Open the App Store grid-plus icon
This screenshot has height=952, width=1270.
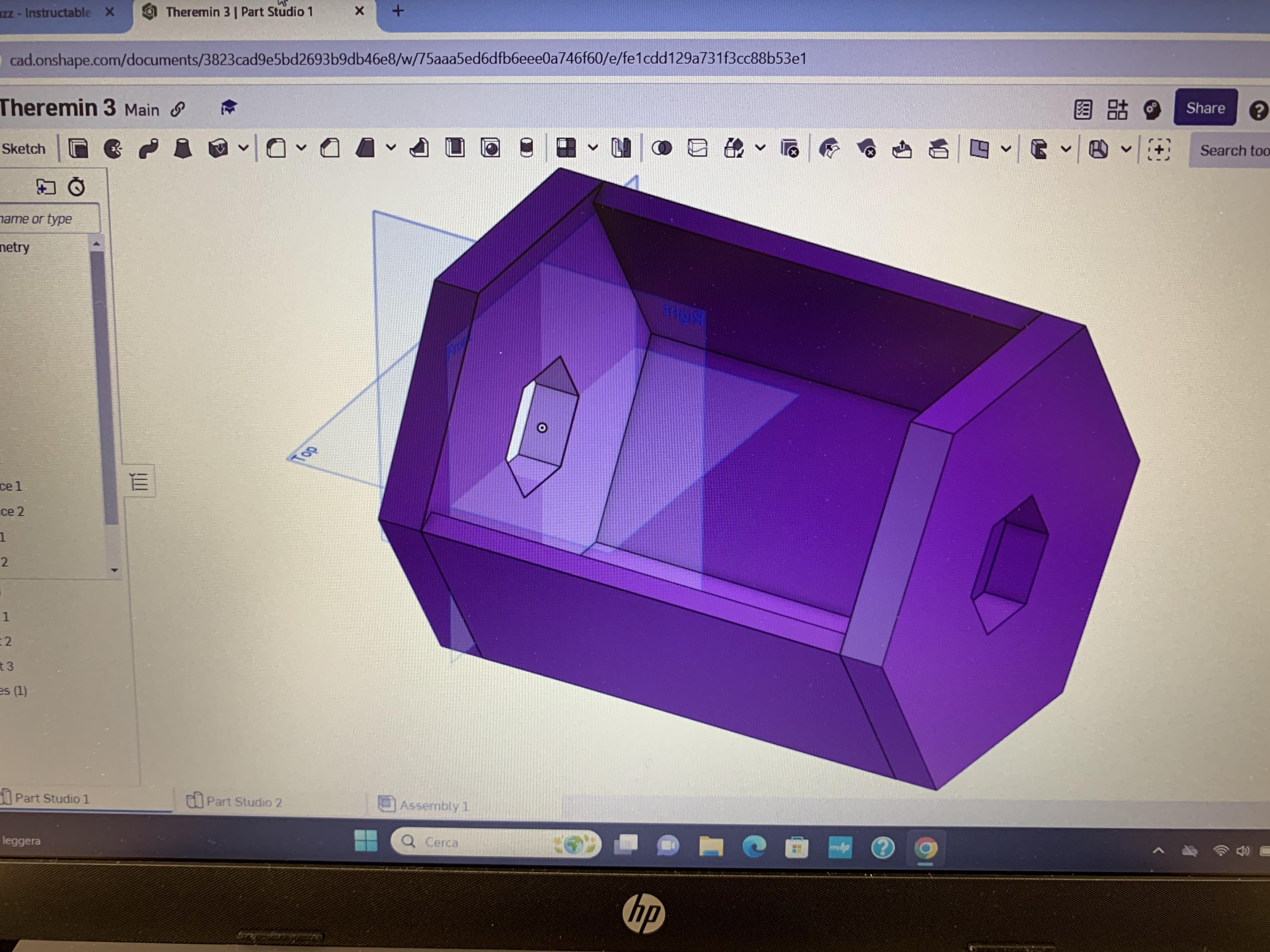click(1117, 109)
